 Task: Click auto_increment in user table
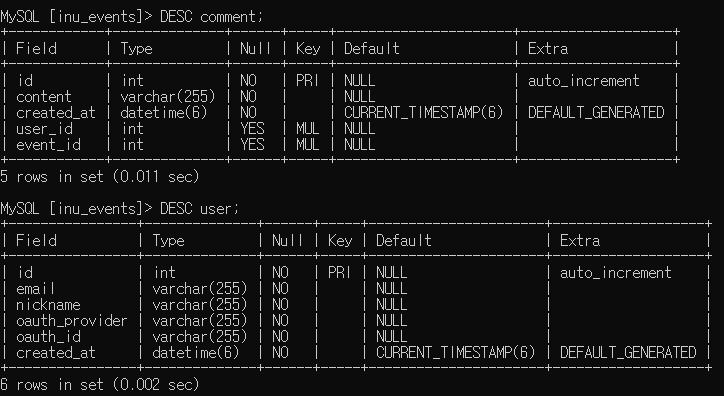[x=615, y=273]
